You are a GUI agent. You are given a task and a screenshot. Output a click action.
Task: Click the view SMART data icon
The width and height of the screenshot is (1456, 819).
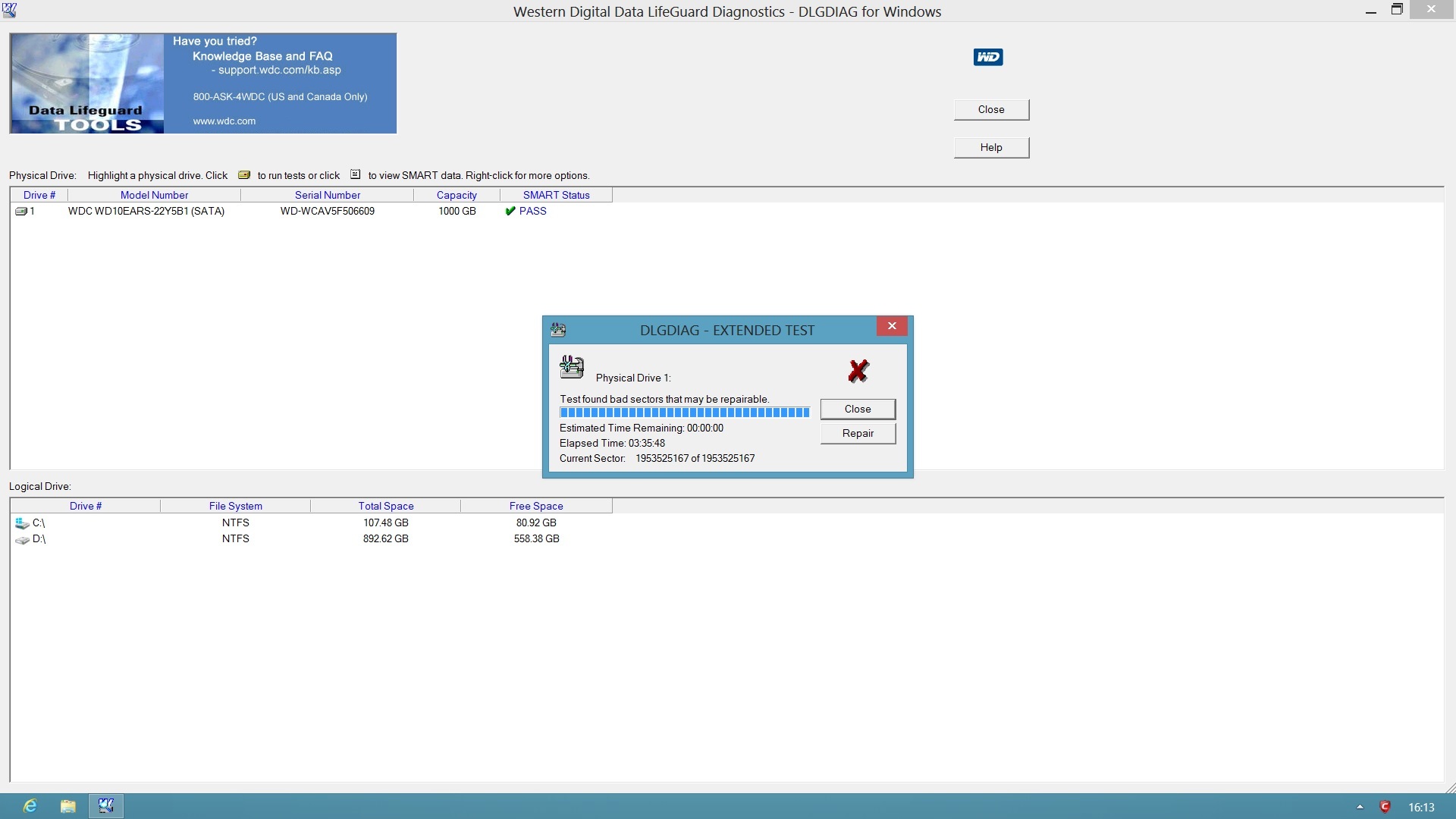[x=355, y=174]
